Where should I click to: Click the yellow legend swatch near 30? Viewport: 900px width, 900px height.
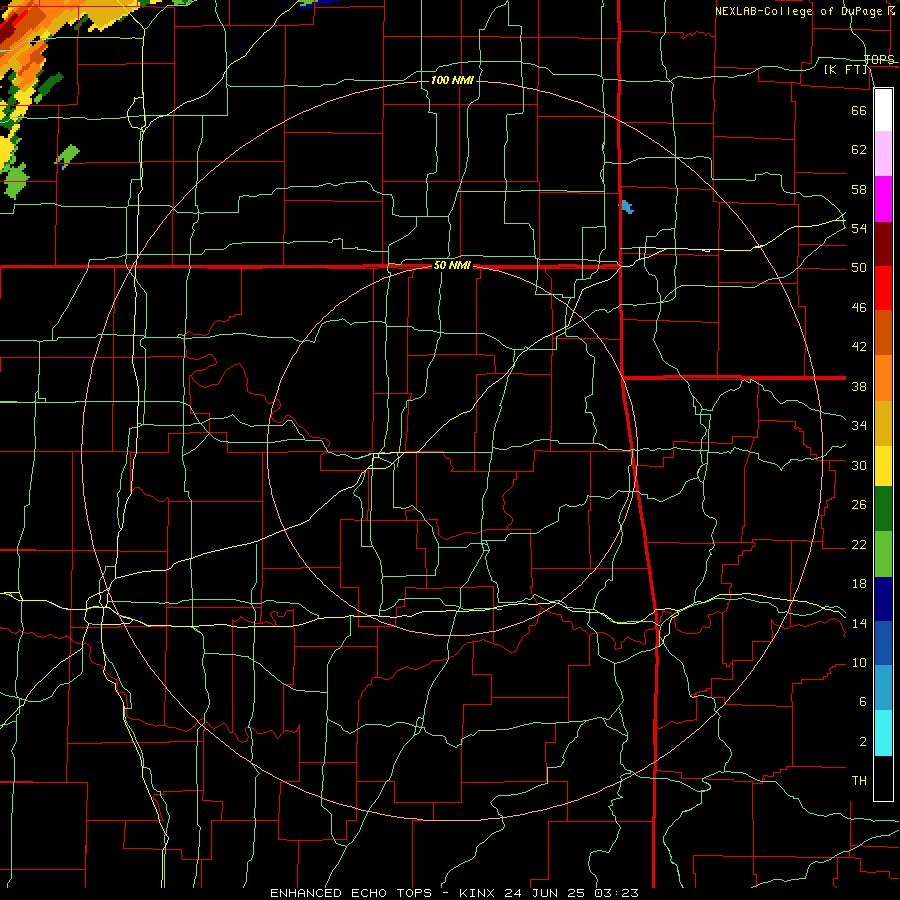[x=883, y=466]
